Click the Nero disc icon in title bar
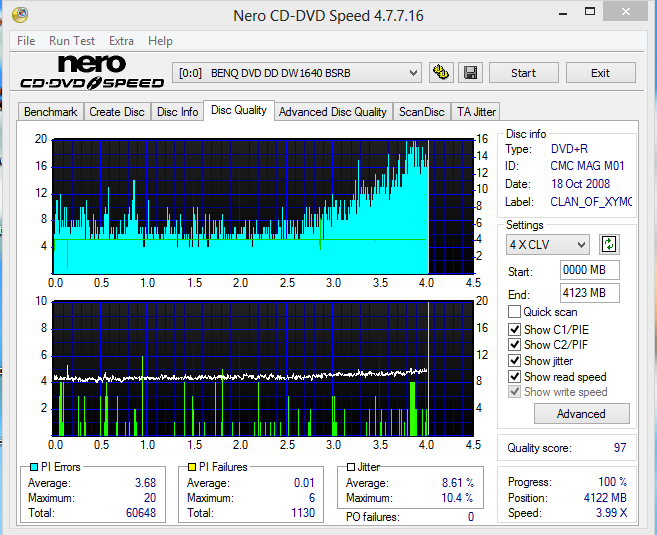The width and height of the screenshot is (657, 535). 20,15
